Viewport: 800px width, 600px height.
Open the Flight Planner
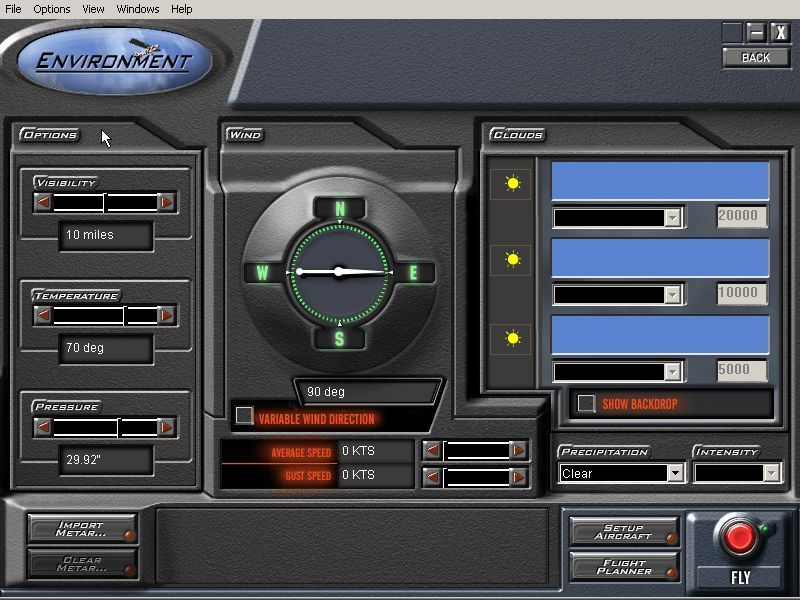coord(625,567)
